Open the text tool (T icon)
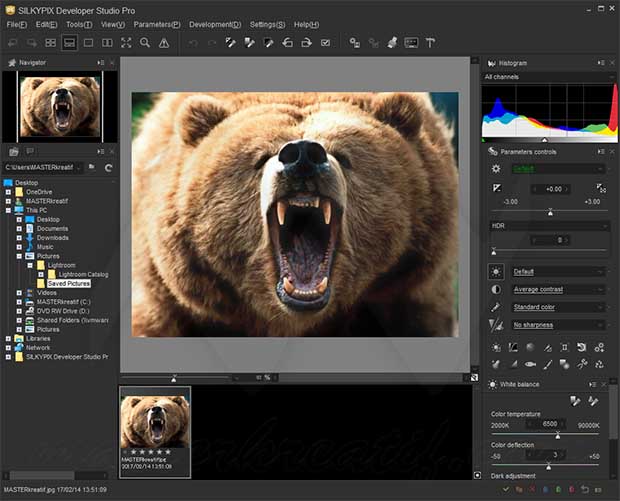Viewport: 620px width, 501px height. click(430, 43)
